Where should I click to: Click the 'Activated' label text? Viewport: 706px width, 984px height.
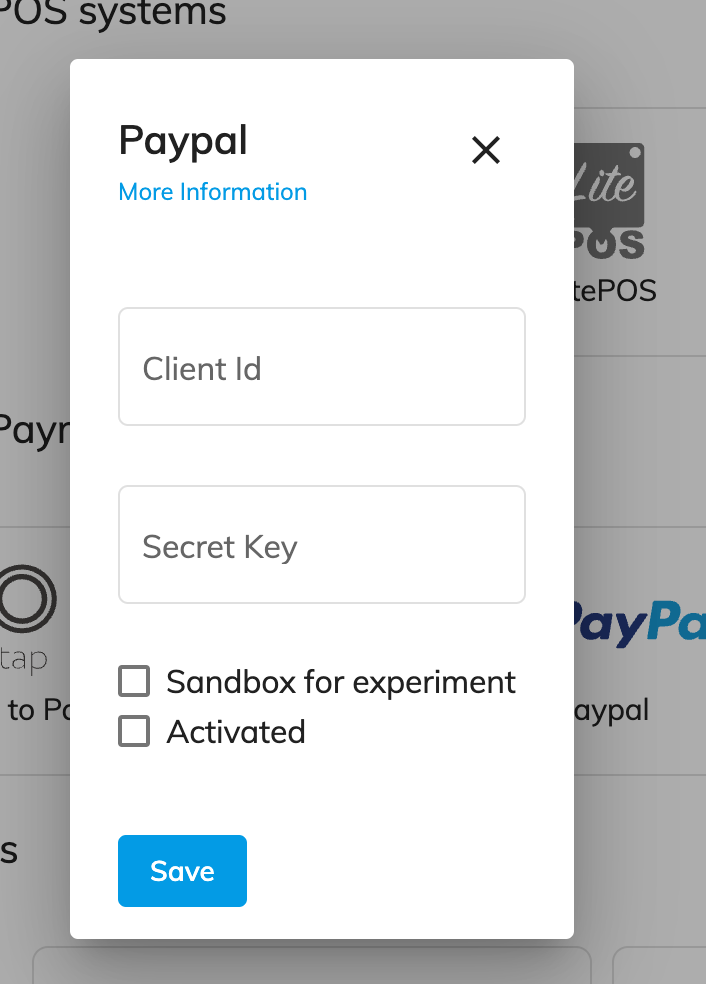coord(236,732)
